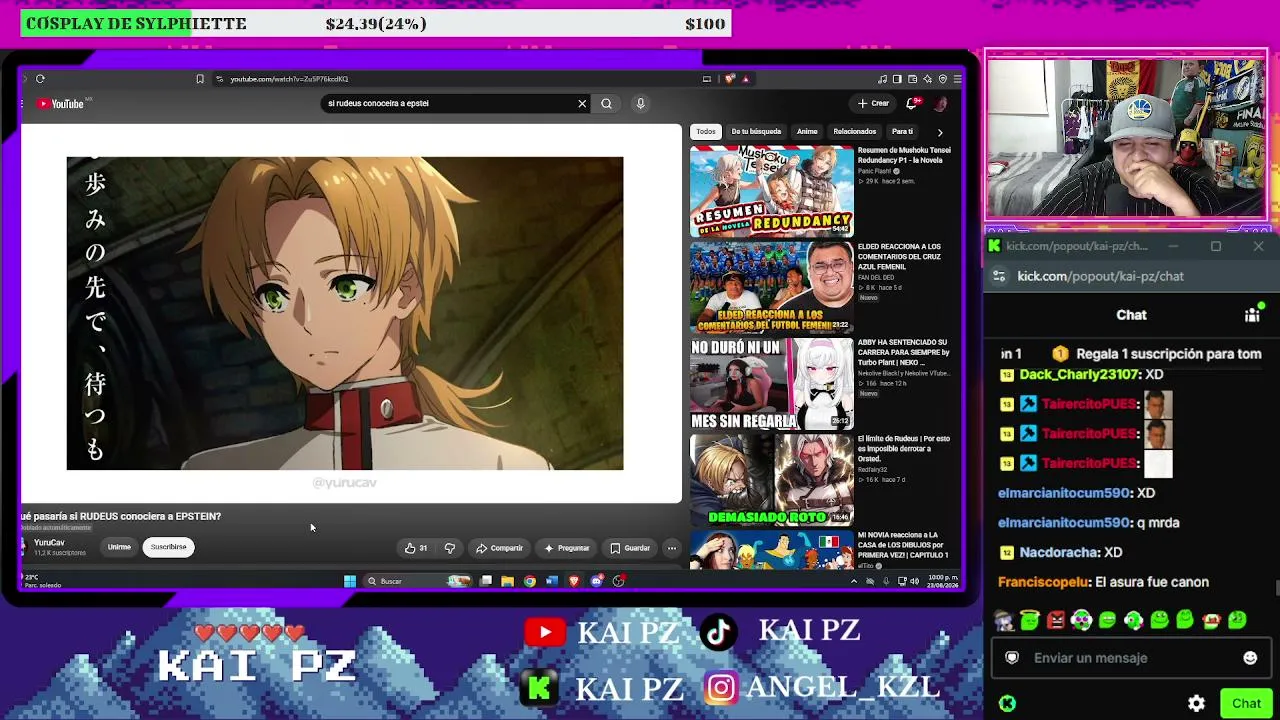The width and height of the screenshot is (1280, 720).
Task: Open YouTube notifications bell
Action: [x=912, y=103]
